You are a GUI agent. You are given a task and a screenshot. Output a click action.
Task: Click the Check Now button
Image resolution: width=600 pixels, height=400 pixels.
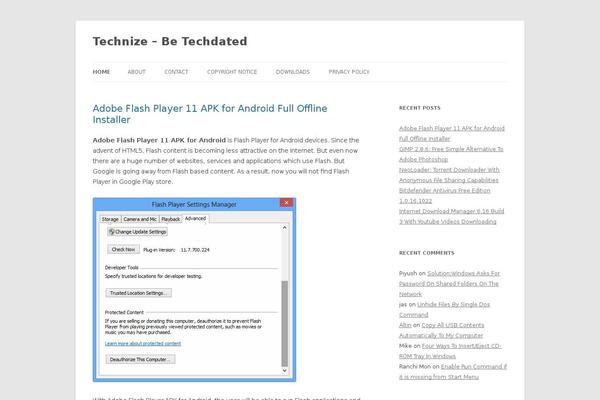(x=123, y=249)
